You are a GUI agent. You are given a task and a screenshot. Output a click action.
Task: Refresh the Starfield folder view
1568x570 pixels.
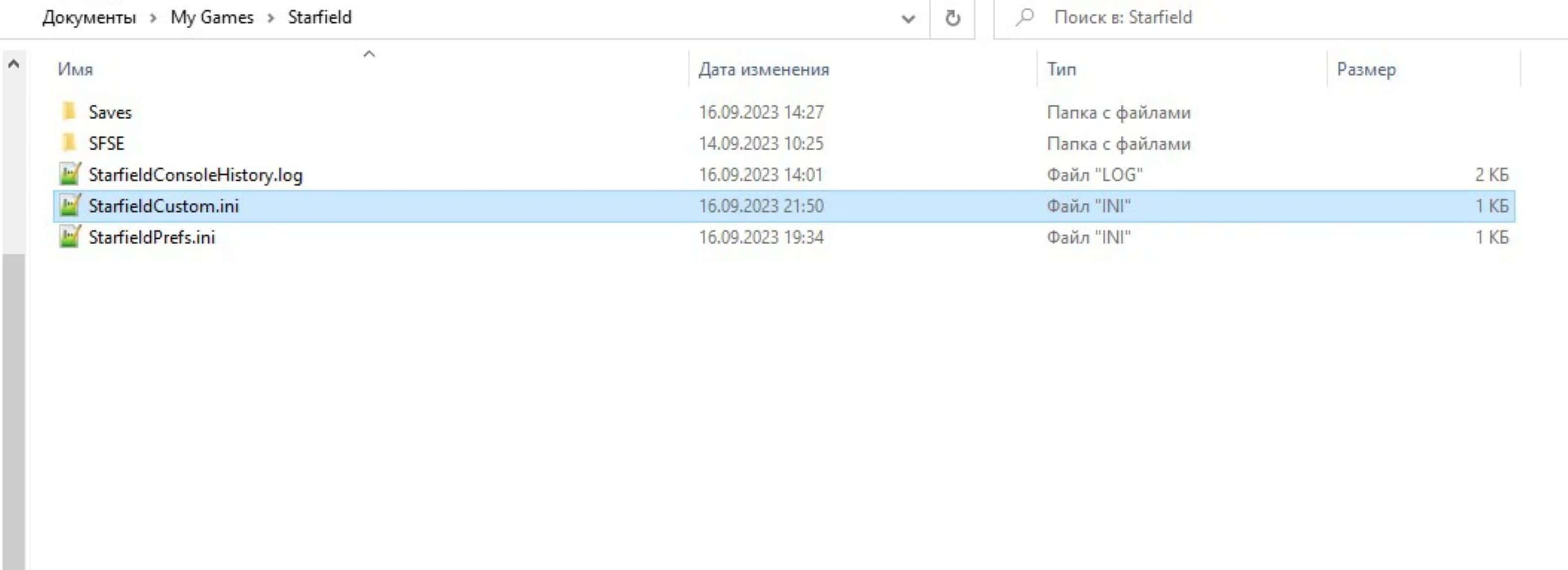[x=953, y=18]
